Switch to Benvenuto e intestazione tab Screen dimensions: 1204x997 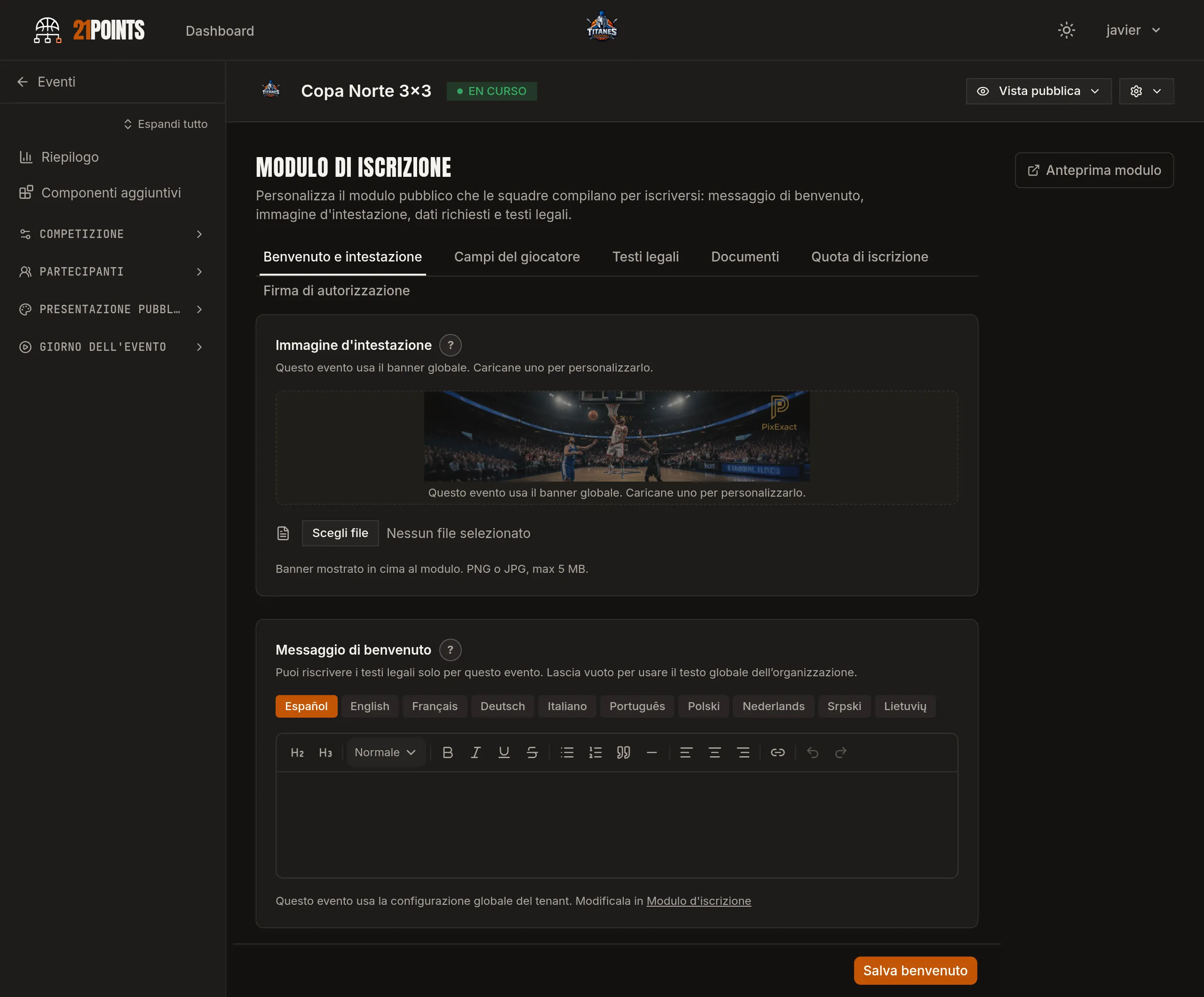coord(342,257)
